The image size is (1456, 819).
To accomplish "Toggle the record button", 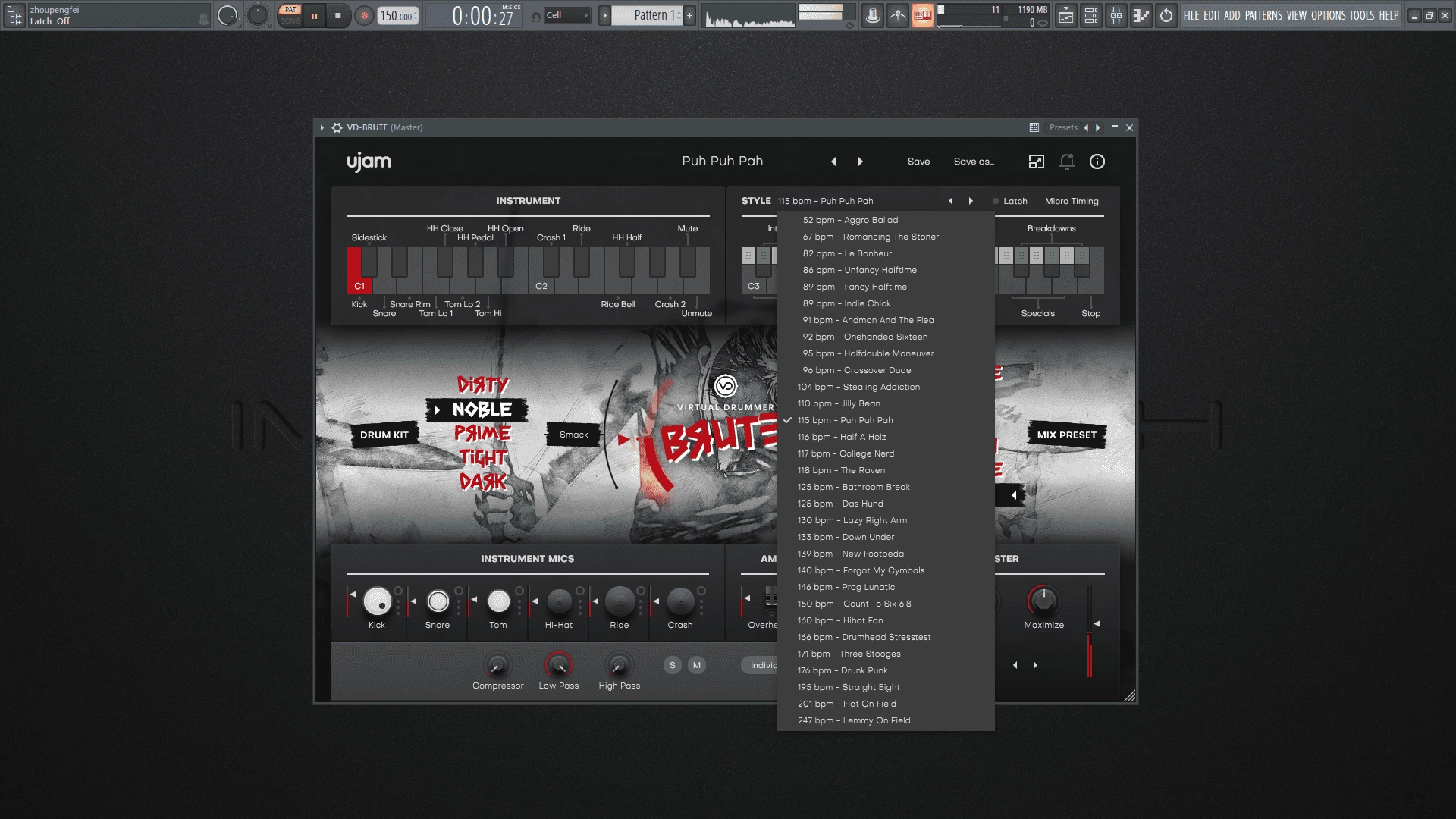I will point(365,15).
